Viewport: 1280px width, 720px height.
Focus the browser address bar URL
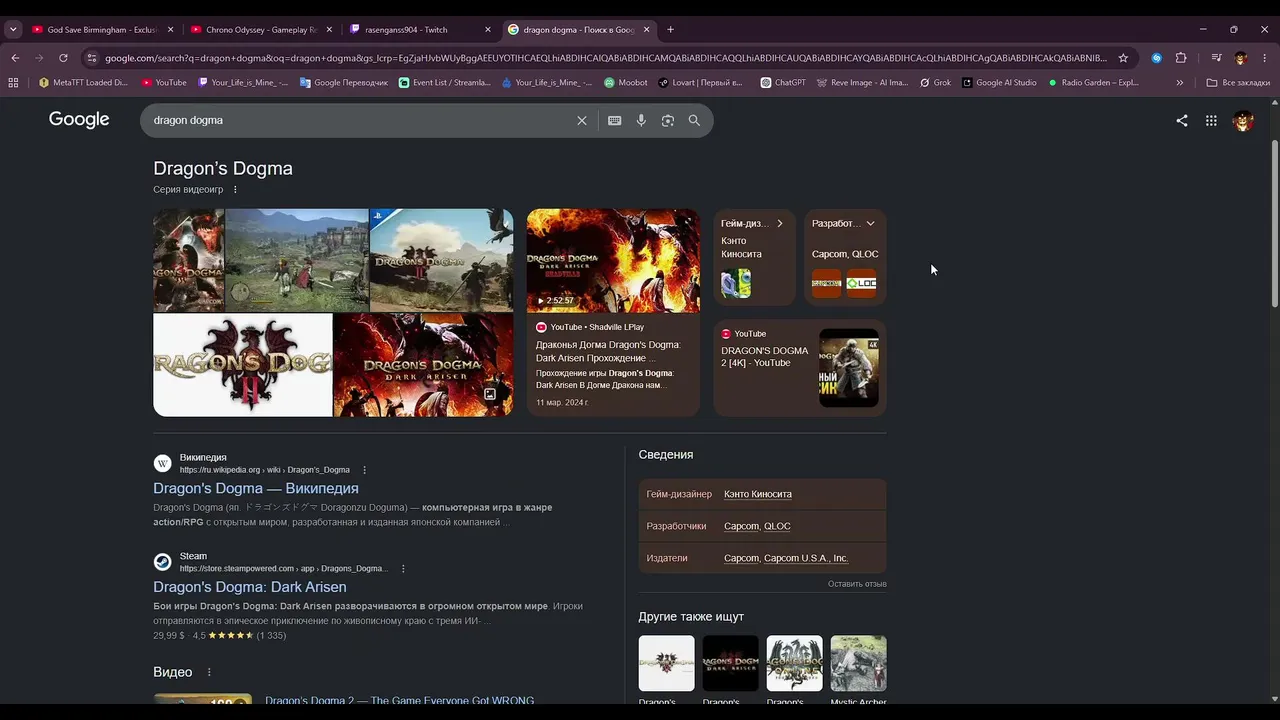(605, 58)
